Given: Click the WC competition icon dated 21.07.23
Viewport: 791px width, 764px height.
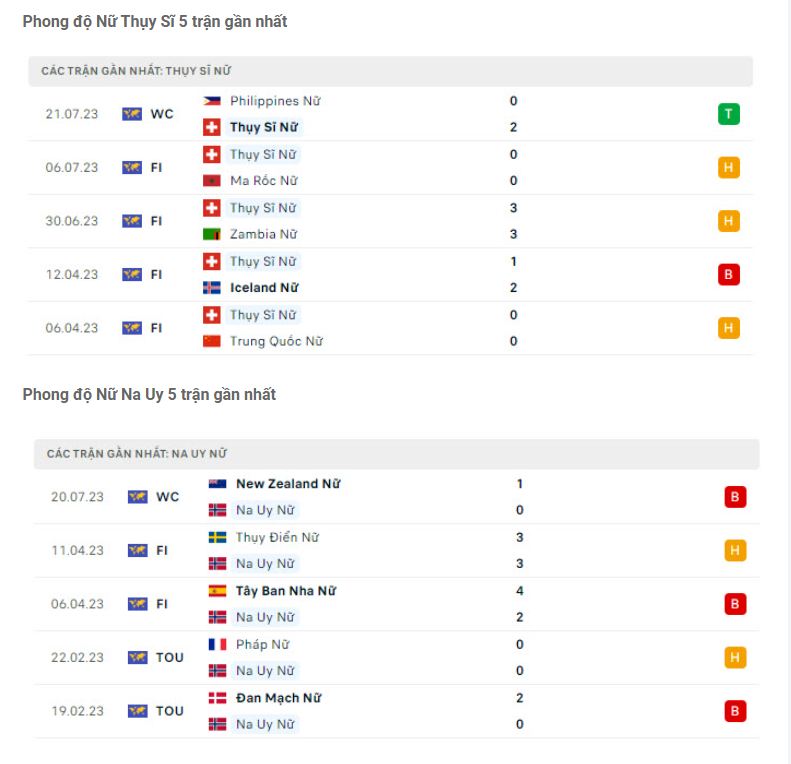Looking at the screenshot, I should coord(132,114).
